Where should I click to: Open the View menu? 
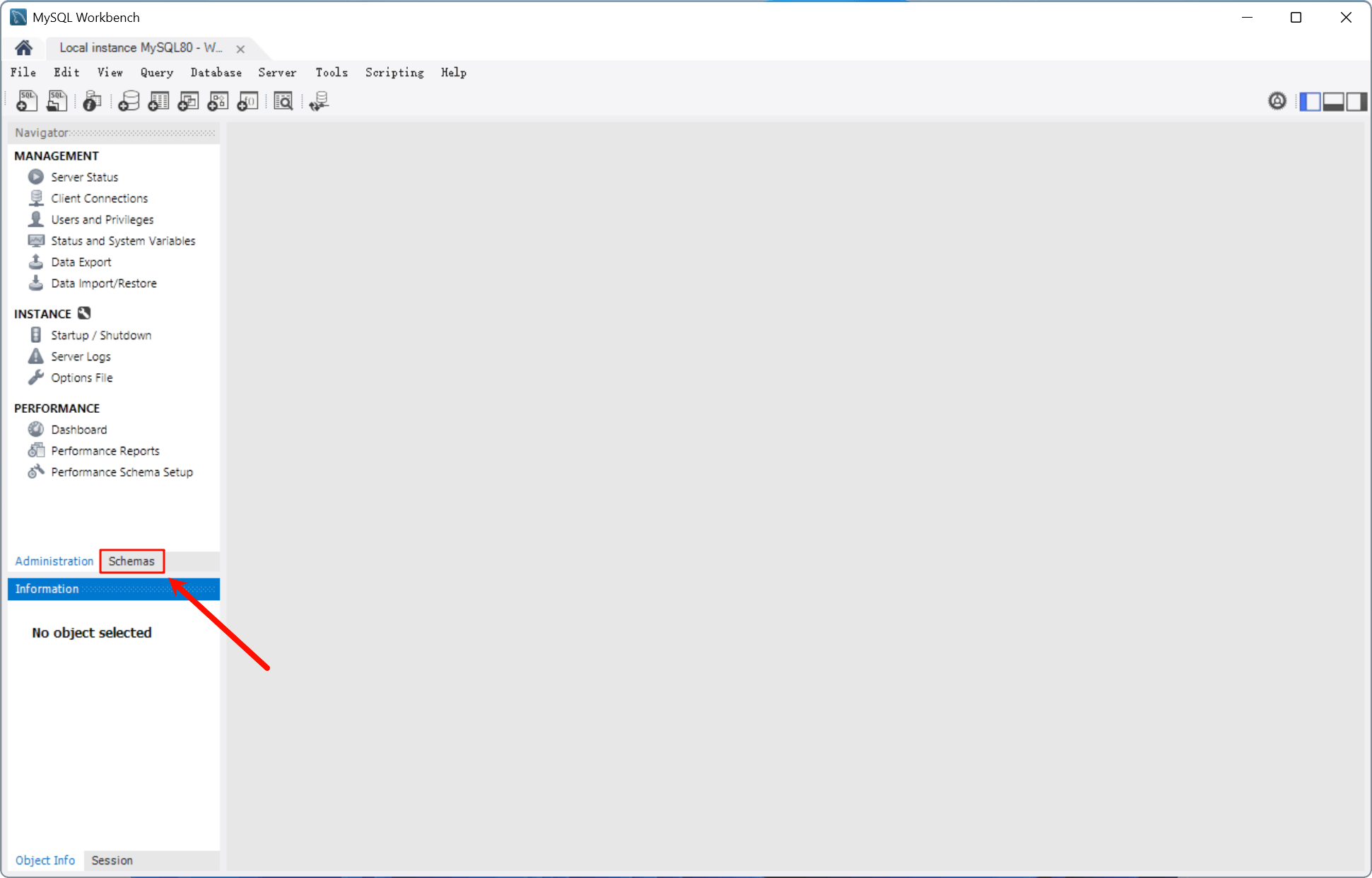(110, 72)
